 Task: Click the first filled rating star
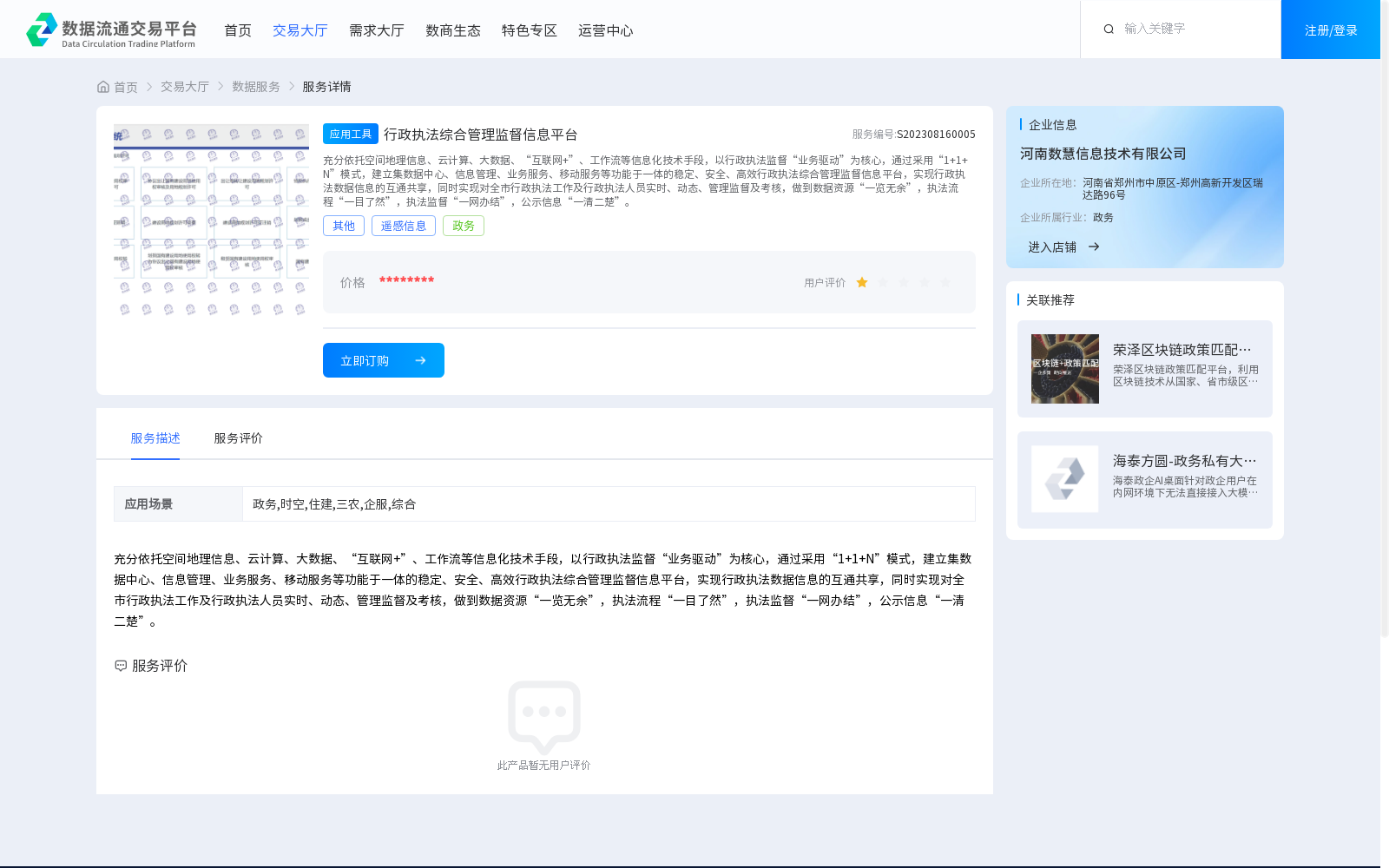862,282
